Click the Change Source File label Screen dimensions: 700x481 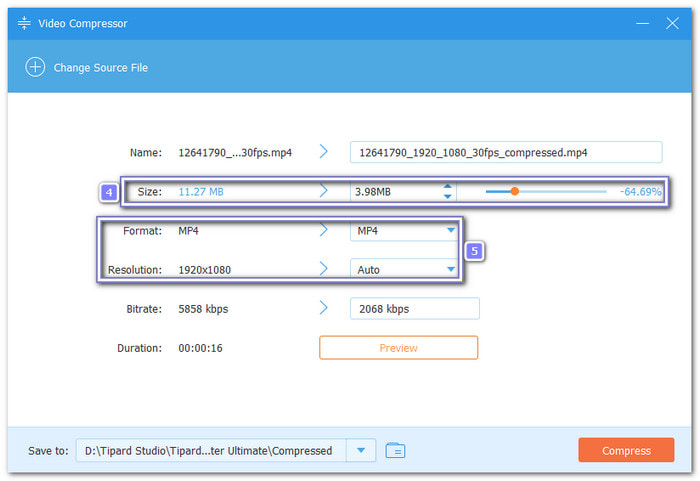tap(101, 67)
